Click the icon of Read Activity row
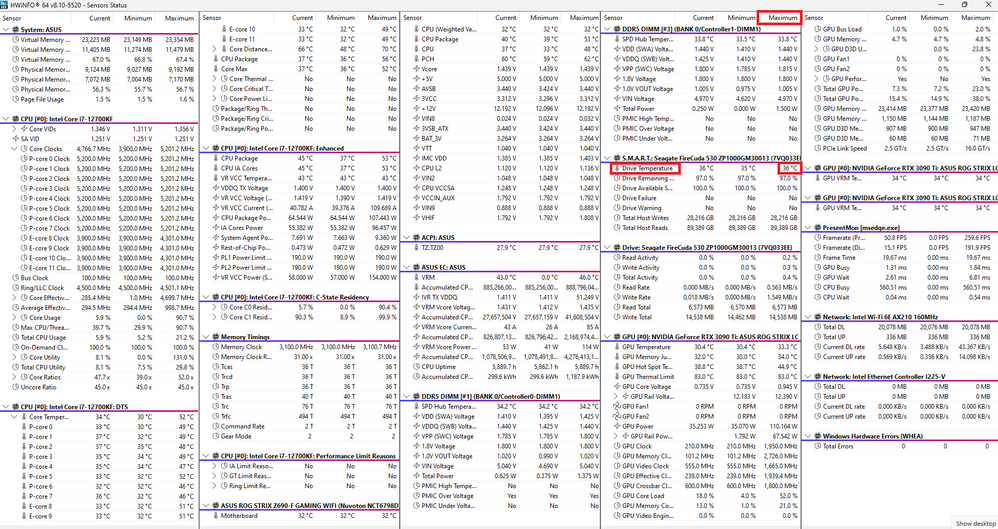998x529 pixels. (616, 258)
